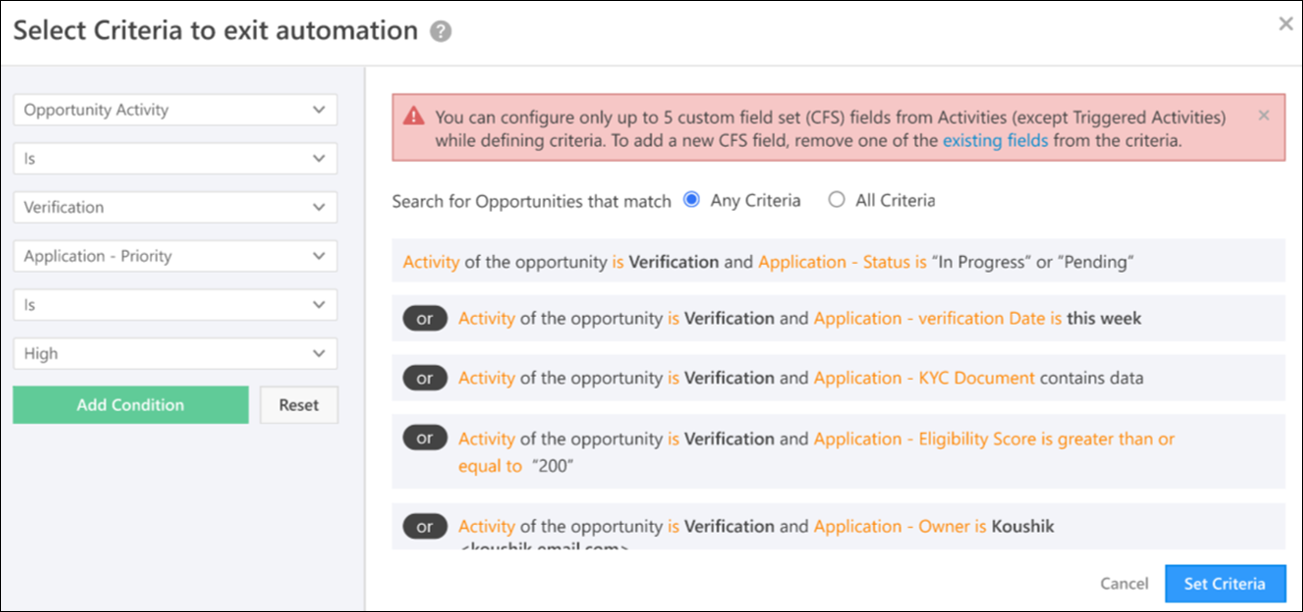Select the Application - Status criteria row
This screenshot has width=1303, height=612.
pyautogui.click(x=838, y=261)
